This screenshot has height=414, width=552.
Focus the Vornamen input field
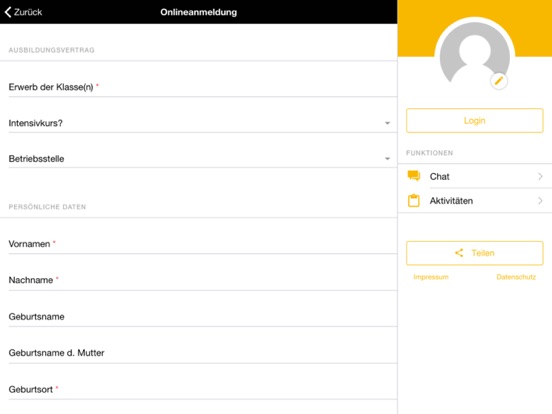[203, 244]
